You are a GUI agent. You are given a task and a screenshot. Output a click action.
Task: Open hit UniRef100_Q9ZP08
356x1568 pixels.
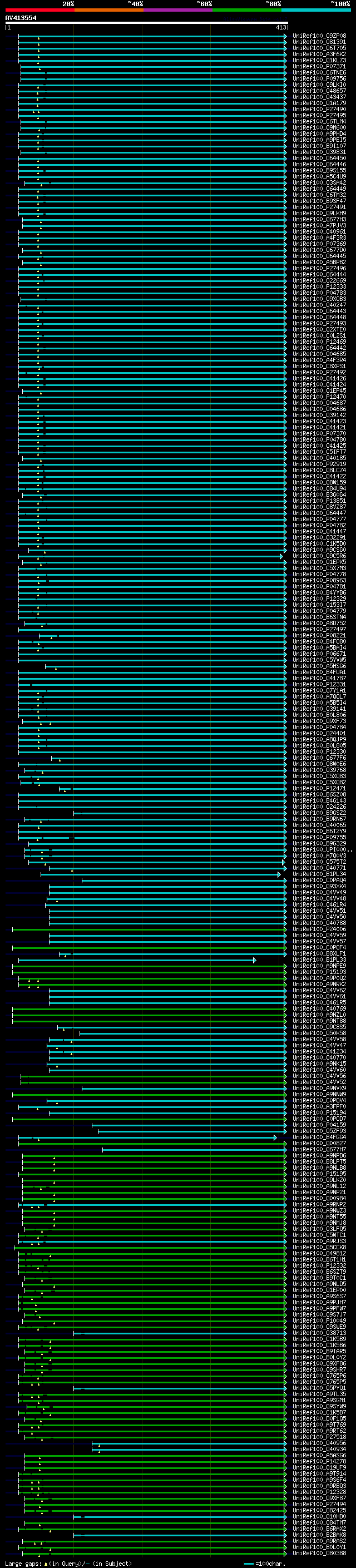[x=319, y=36]
